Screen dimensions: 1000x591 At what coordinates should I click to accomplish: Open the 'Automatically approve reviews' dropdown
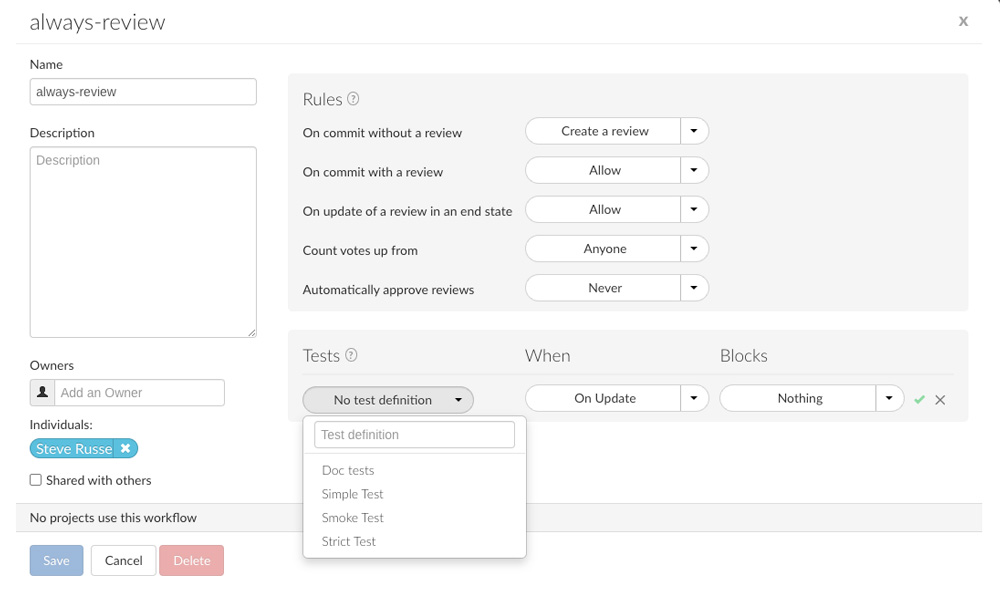pyautogui.click(x=694, y=288)
